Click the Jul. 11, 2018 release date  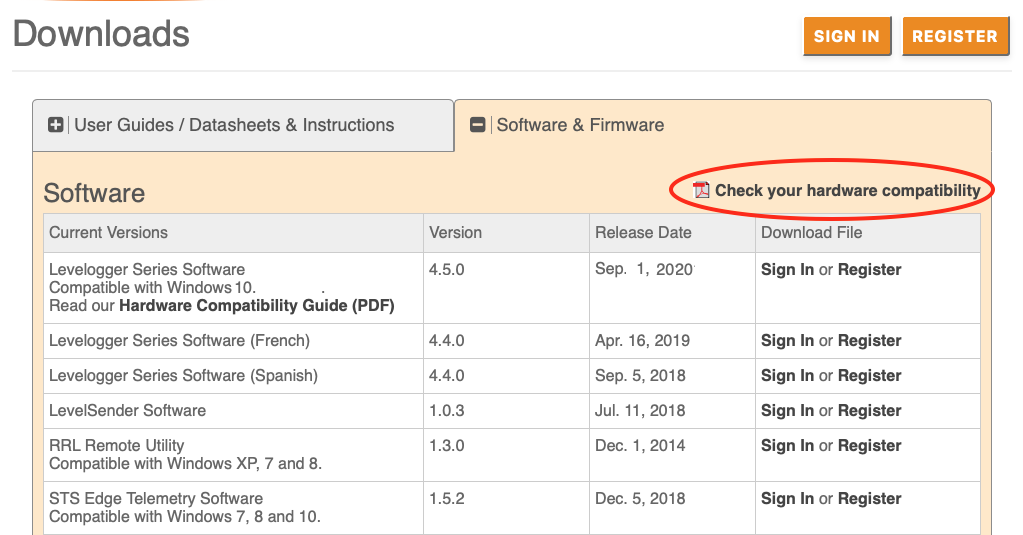click(640, 410)
